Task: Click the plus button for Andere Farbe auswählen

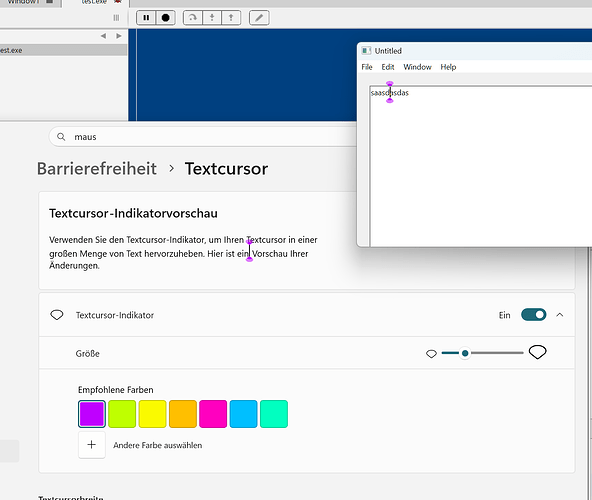Action: click(92, 445)
